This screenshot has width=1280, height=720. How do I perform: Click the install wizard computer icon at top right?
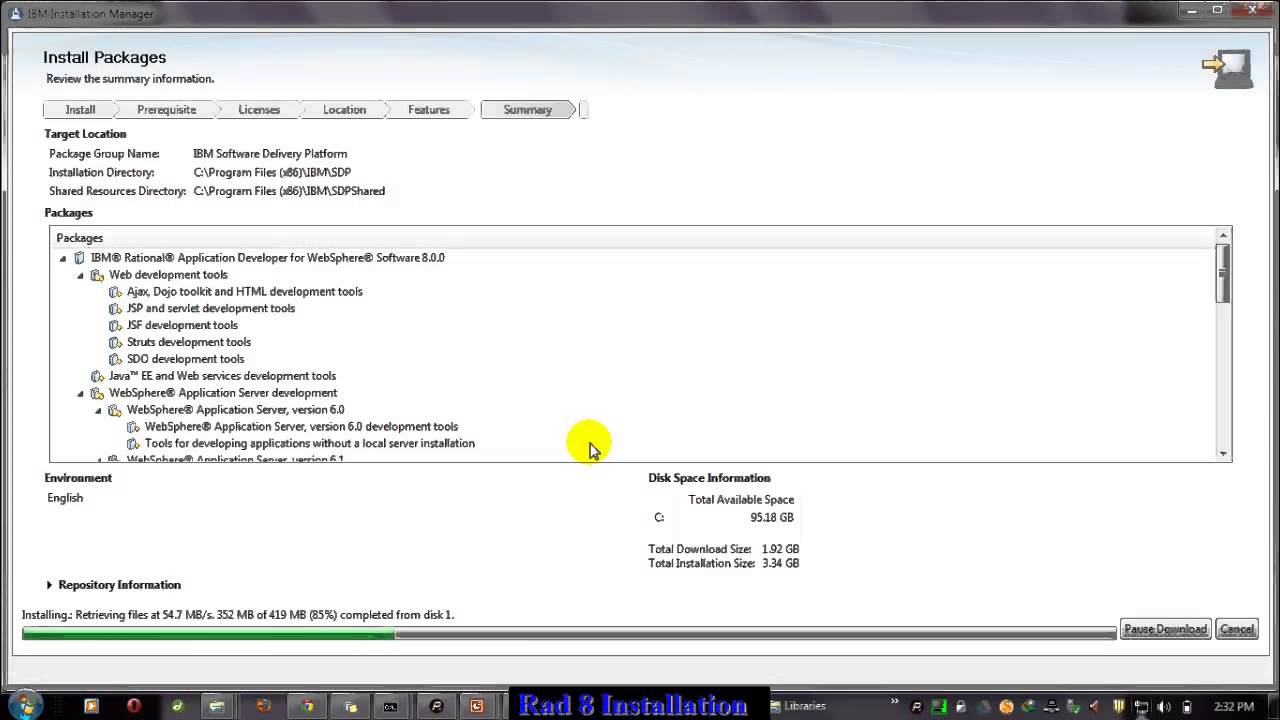point(1228,69)
